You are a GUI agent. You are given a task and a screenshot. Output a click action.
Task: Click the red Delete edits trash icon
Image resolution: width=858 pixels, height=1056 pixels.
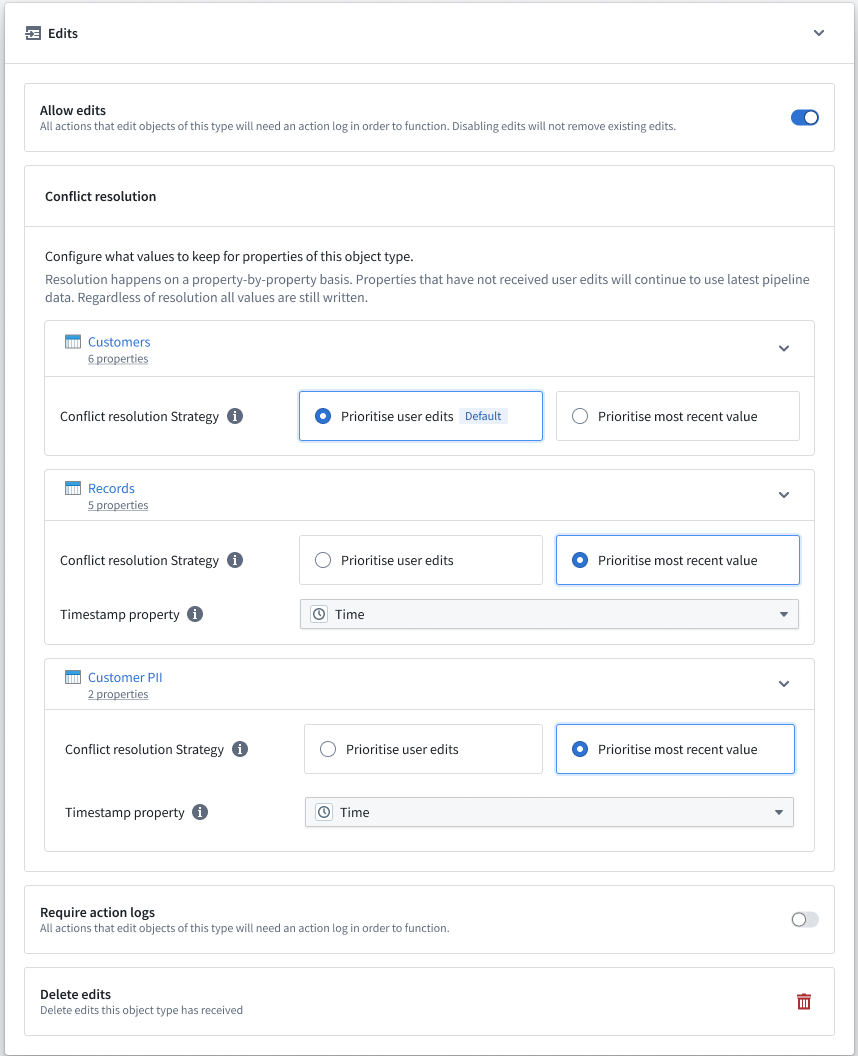click(803, 1001)
